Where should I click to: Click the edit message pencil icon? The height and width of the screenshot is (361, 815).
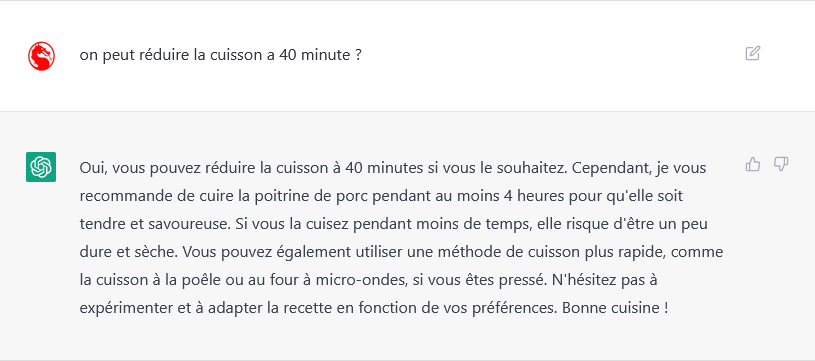click(x=753, y=54)
